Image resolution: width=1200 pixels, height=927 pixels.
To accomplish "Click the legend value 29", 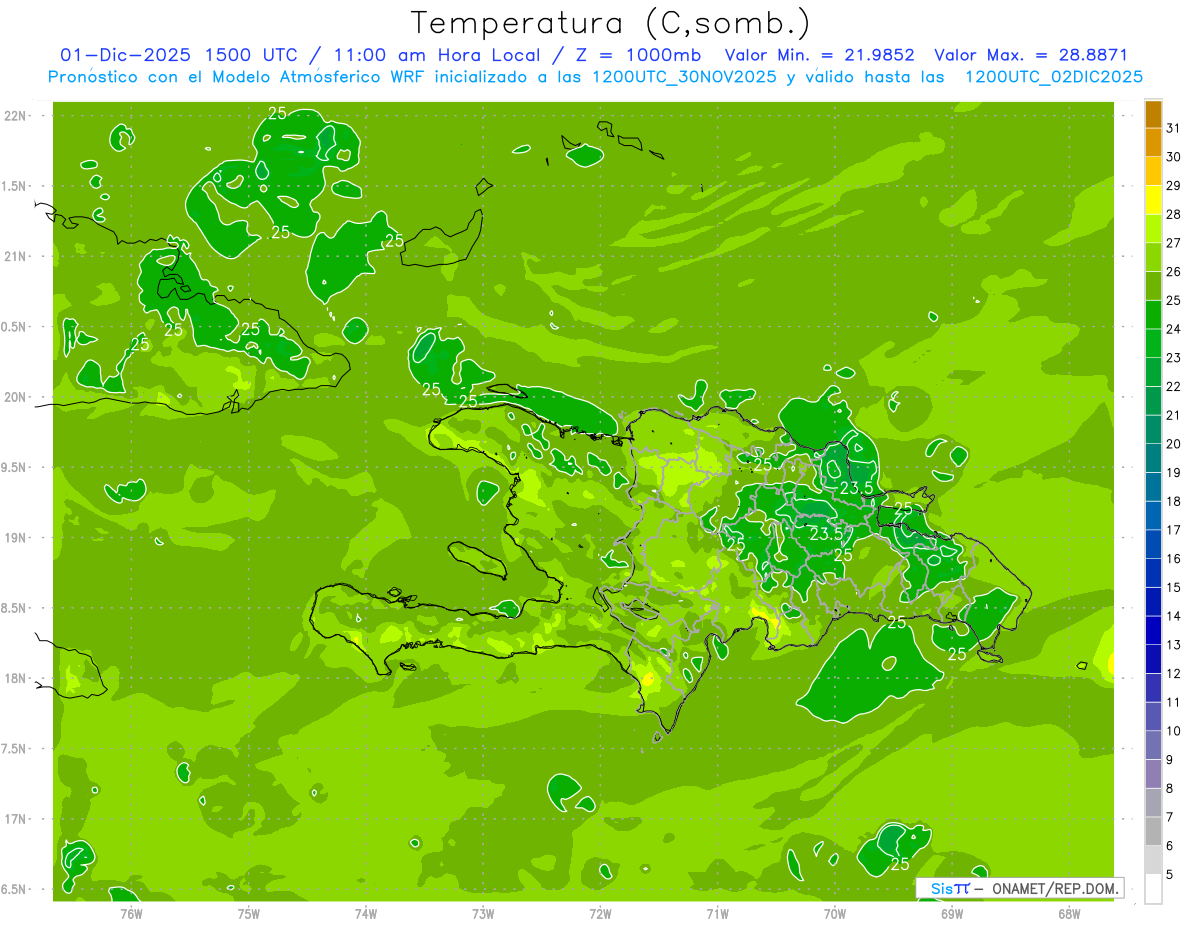I will point(1174,186).
